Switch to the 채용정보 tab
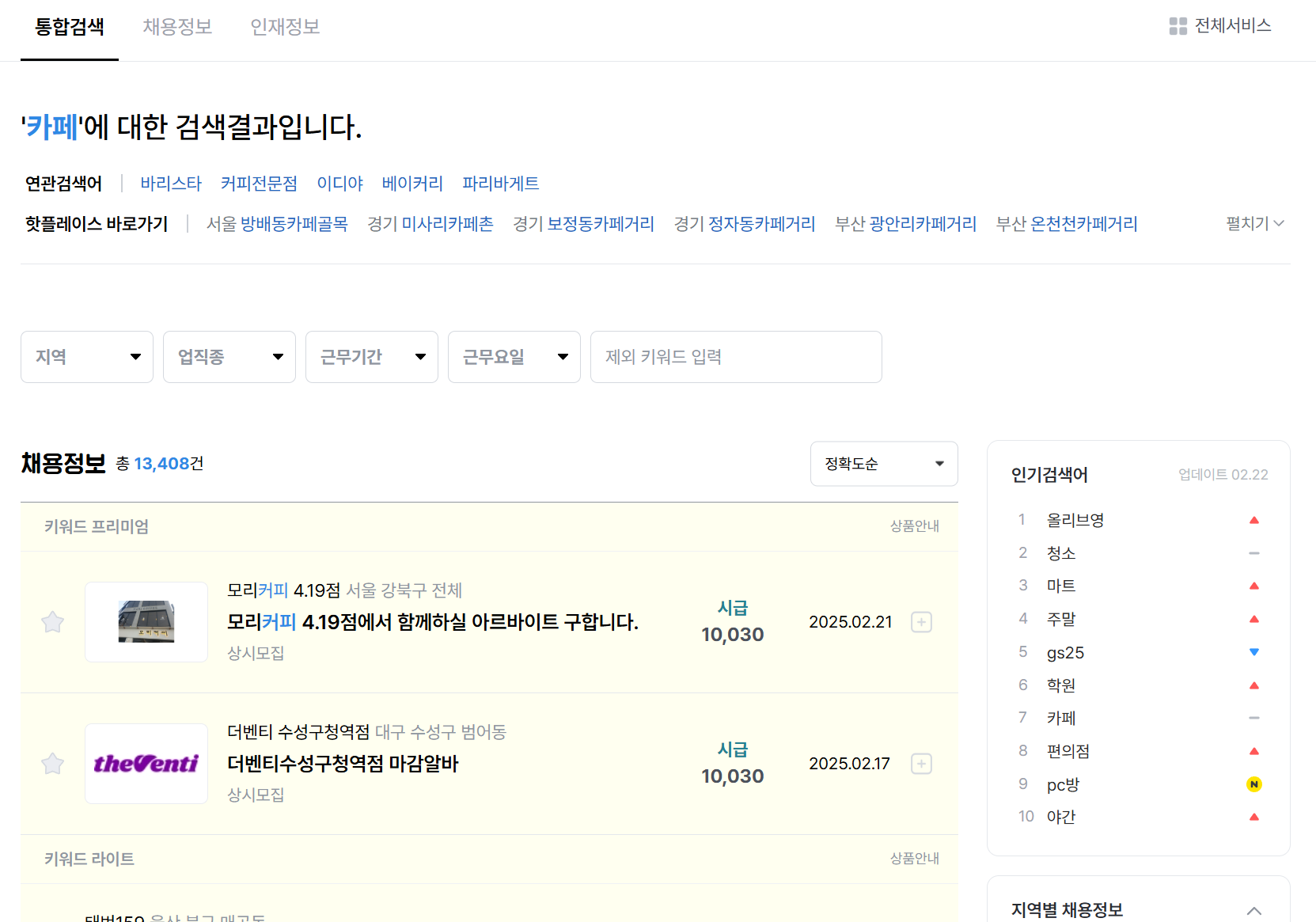Viewport: 1316px width, 922px height. click(177, 27)
